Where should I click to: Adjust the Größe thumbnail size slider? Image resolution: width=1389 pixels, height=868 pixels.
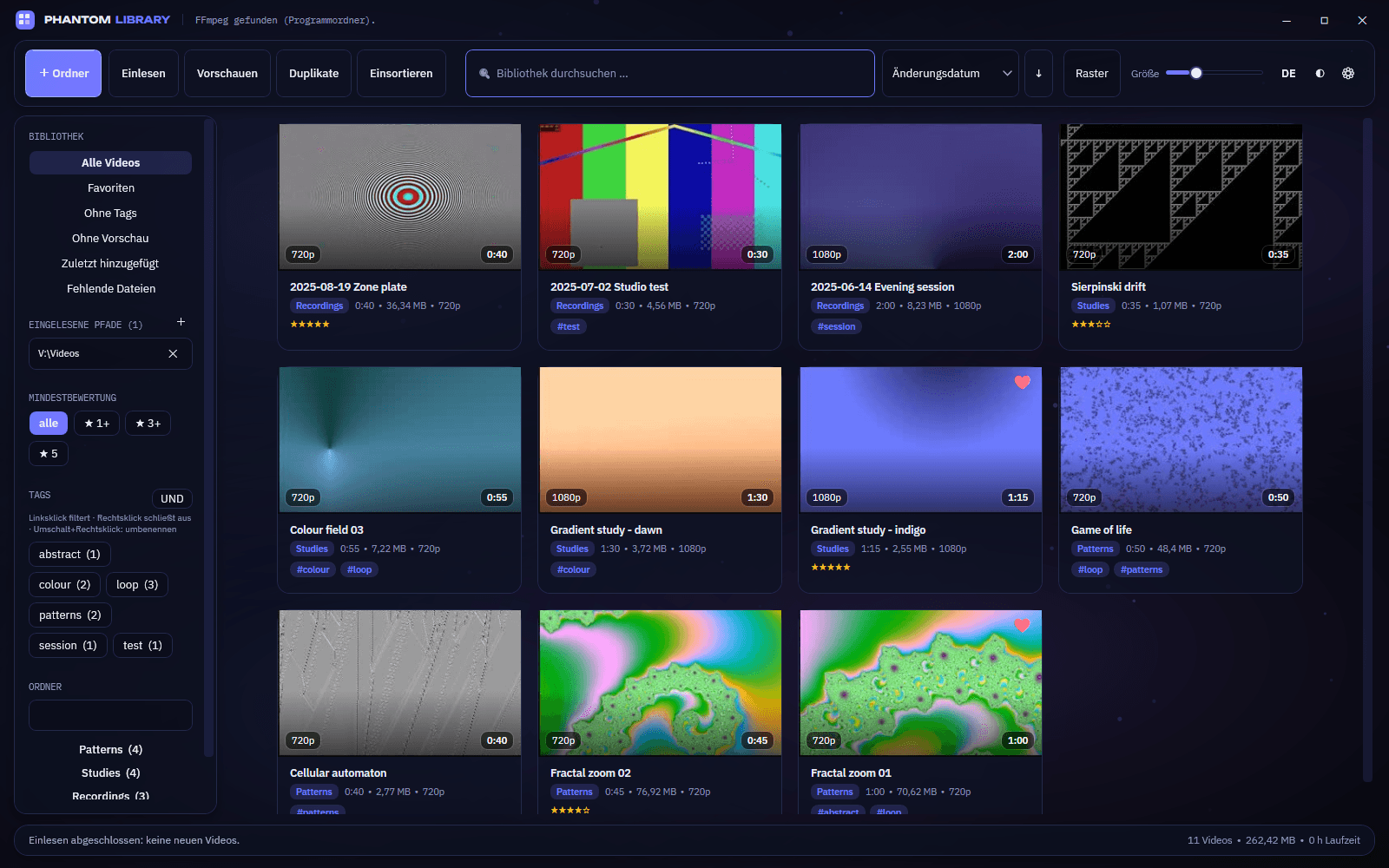(1214, 73)
